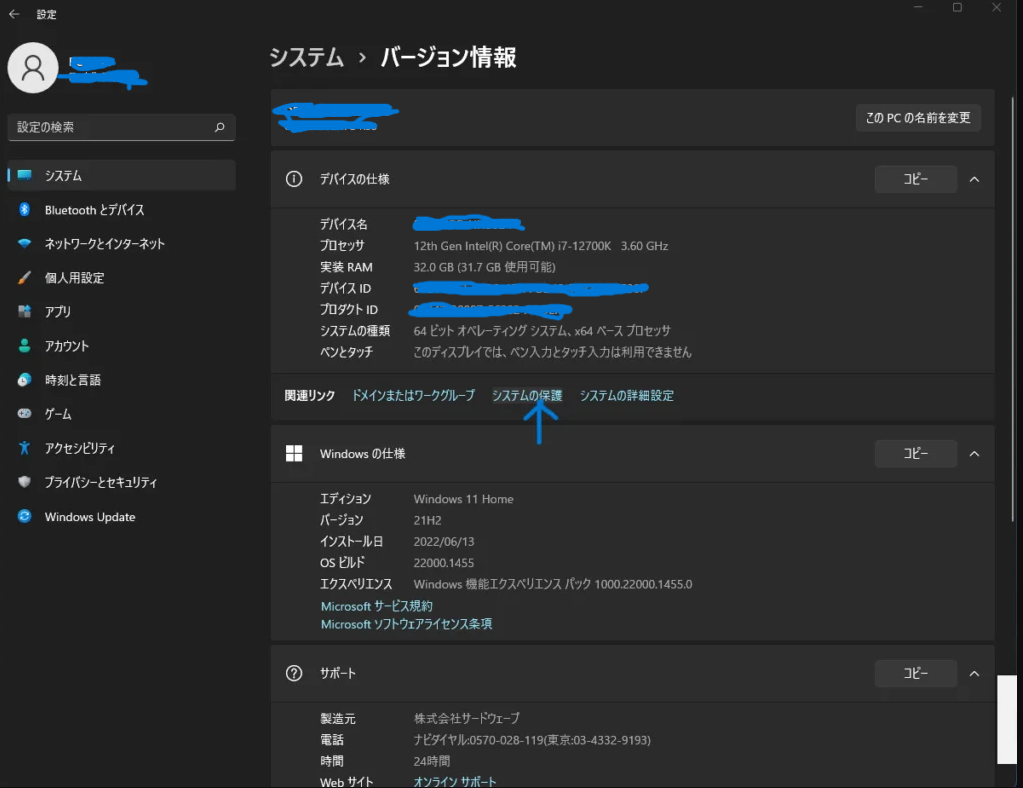Click the Windows logo beside Windows の仕様
The height and width of the screenshot is (788, 1023).
click(294, 453)
